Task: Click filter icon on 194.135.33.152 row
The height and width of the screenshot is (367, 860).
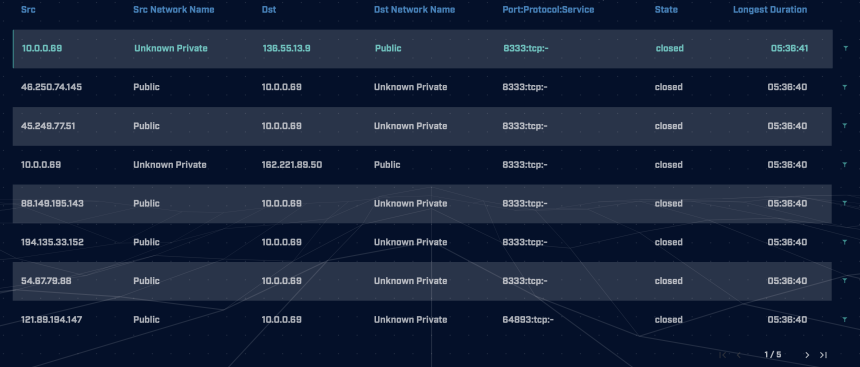Action: pyautogui.click(x=845, y=242)
